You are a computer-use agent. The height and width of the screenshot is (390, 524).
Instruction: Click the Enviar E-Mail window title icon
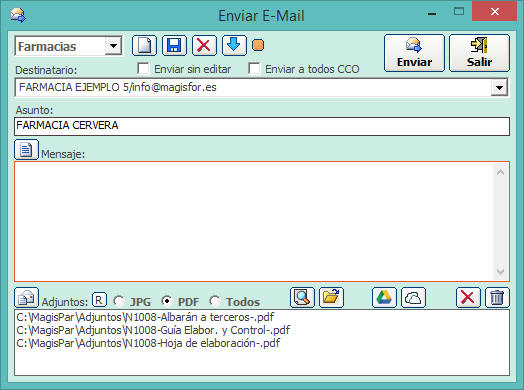click(18, 15)
